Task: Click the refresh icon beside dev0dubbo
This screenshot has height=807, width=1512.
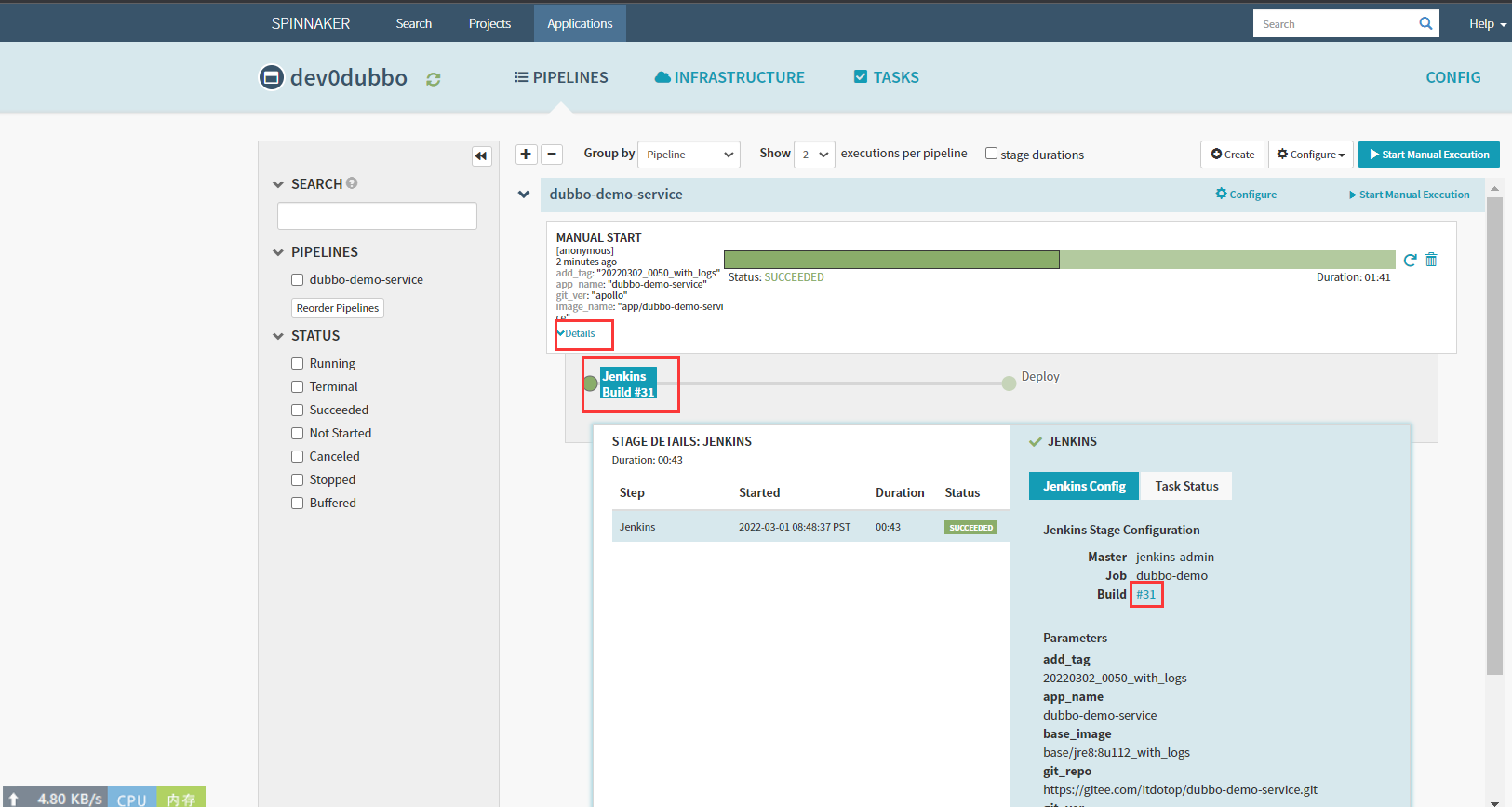Action: [434, 79]
